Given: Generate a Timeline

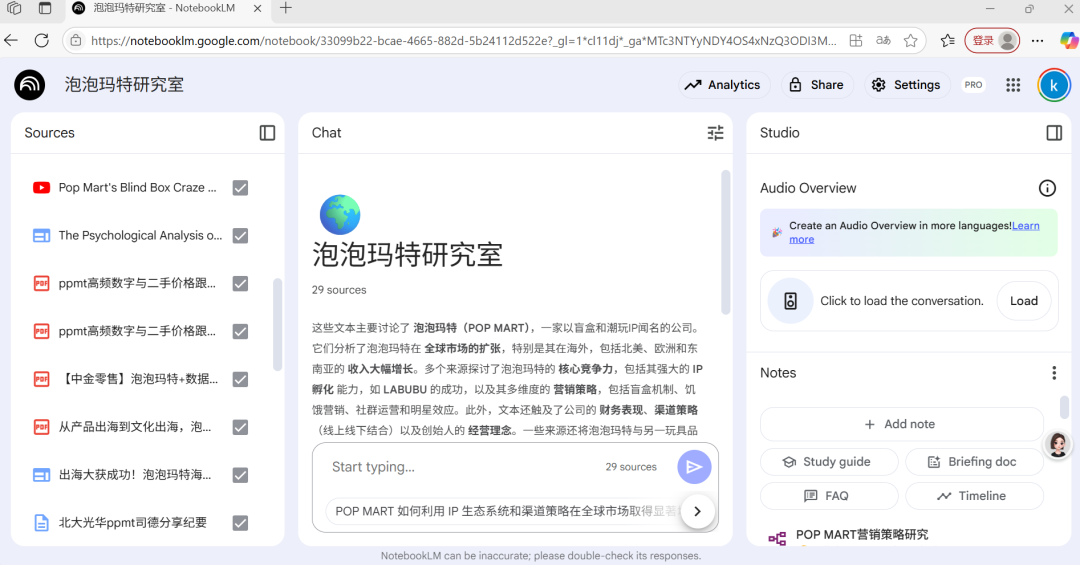Looking at the screenshot, I should pyautogui.click(x=974, y=496).
